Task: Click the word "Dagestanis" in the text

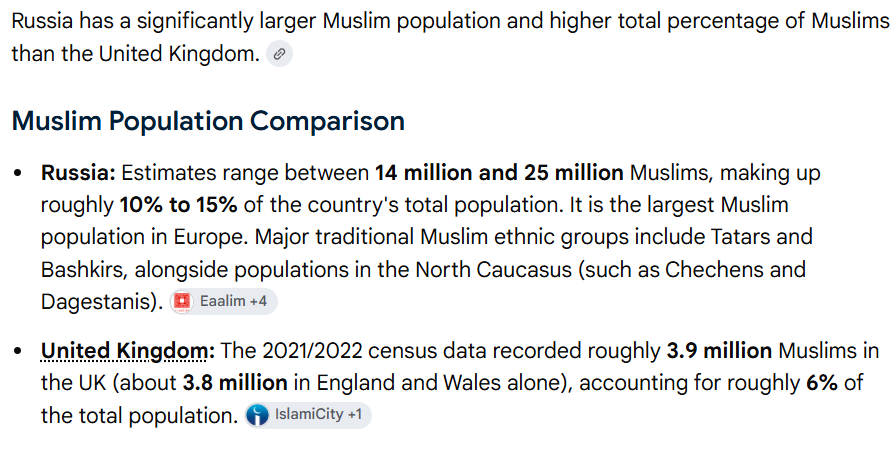Action: [x=102, y=302]
